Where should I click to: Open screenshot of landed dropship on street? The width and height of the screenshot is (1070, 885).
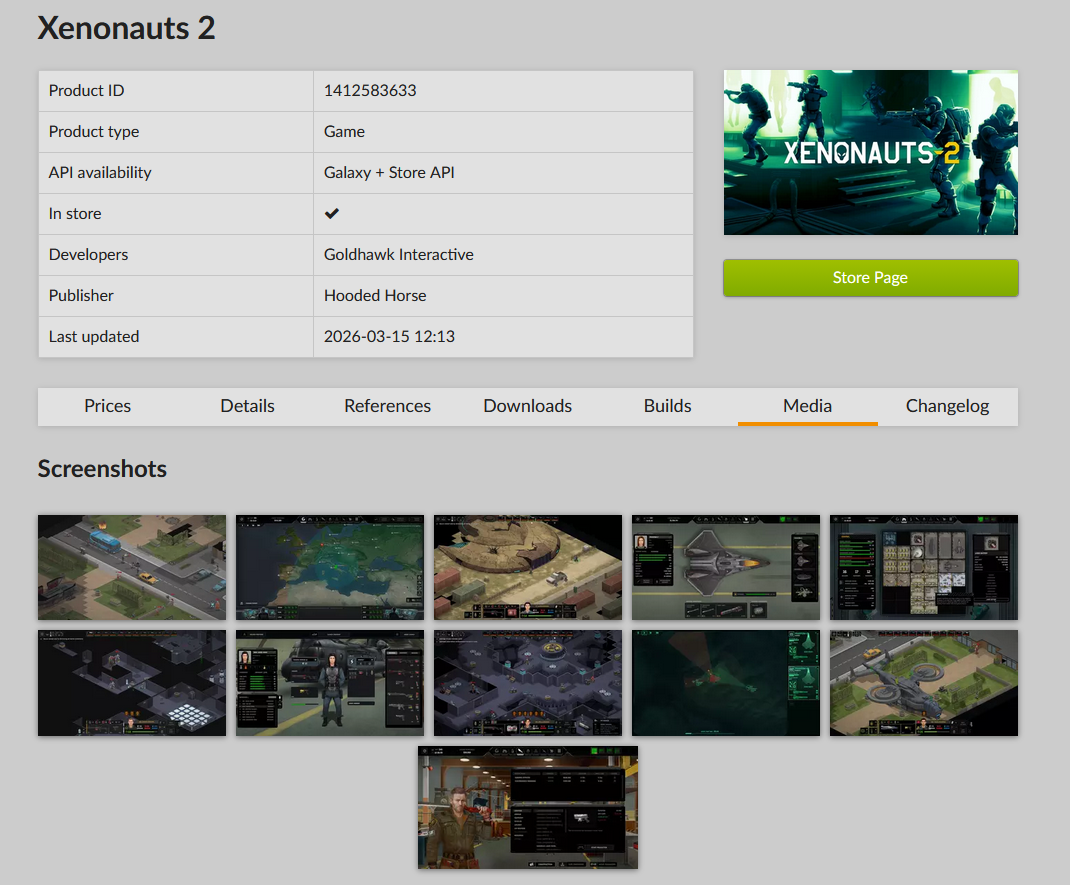click(x=924, y=683)
